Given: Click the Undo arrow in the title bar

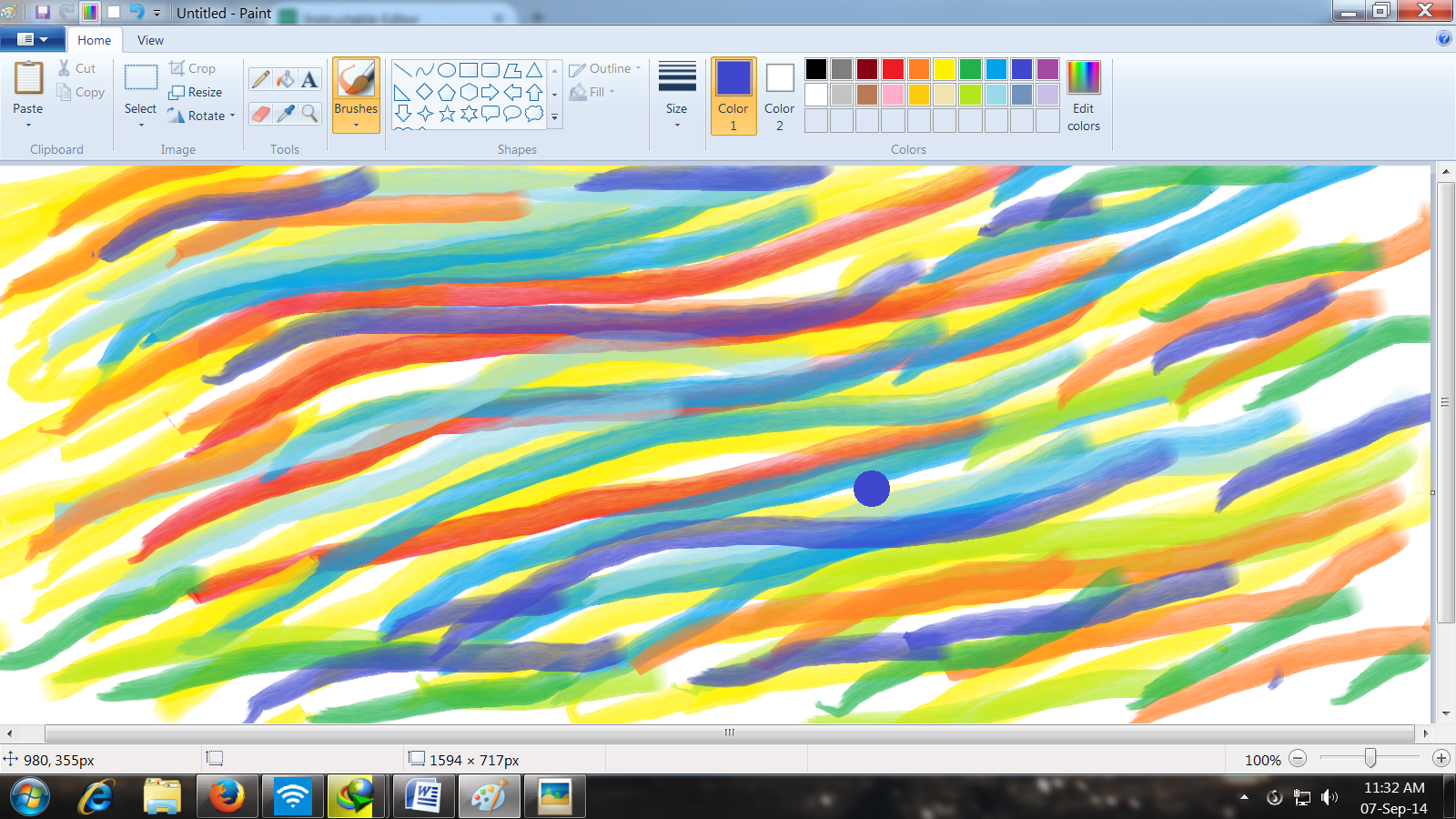Looking at the screenshot, I should coord(136,12).
